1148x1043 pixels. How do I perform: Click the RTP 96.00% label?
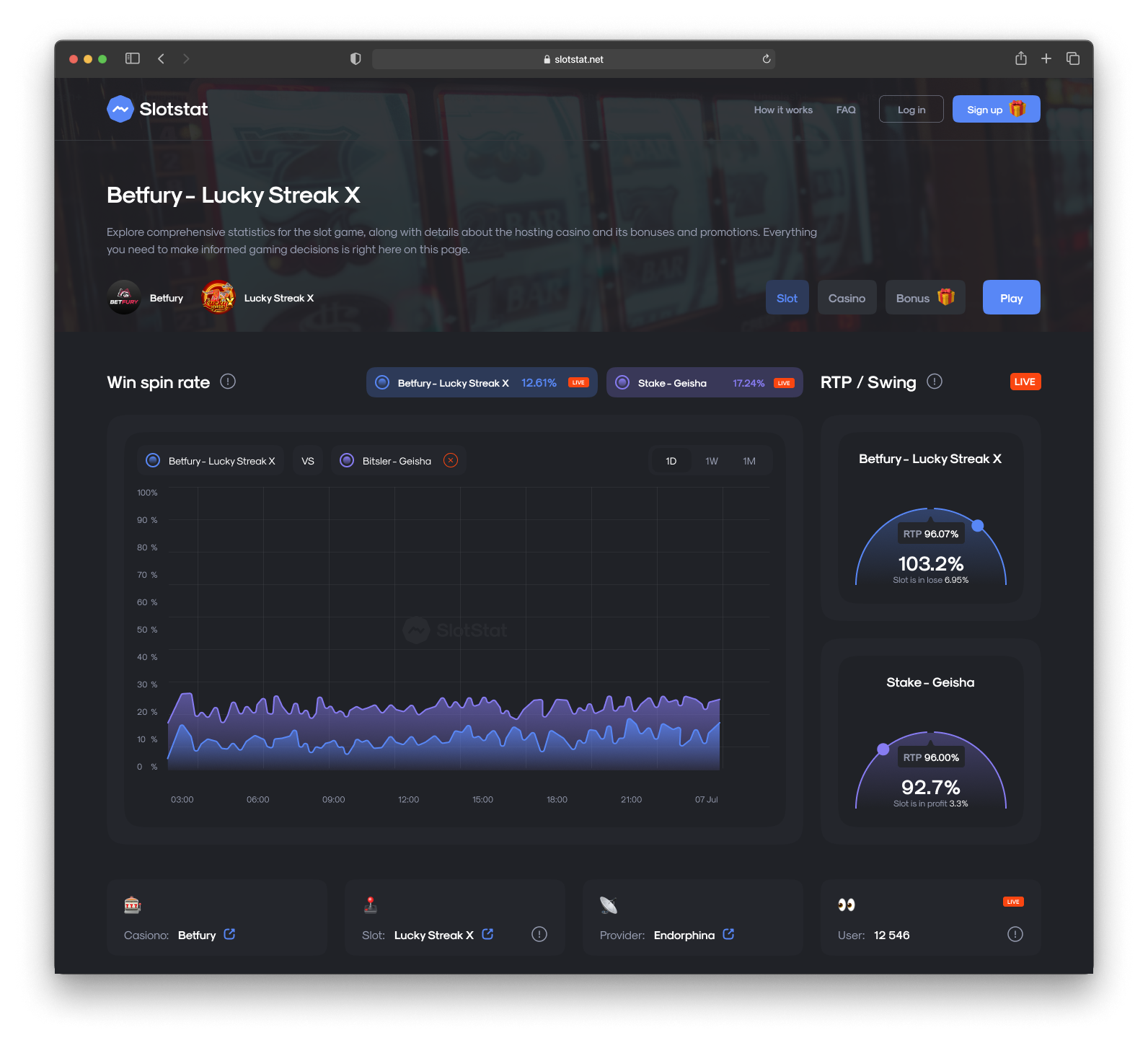930,757
